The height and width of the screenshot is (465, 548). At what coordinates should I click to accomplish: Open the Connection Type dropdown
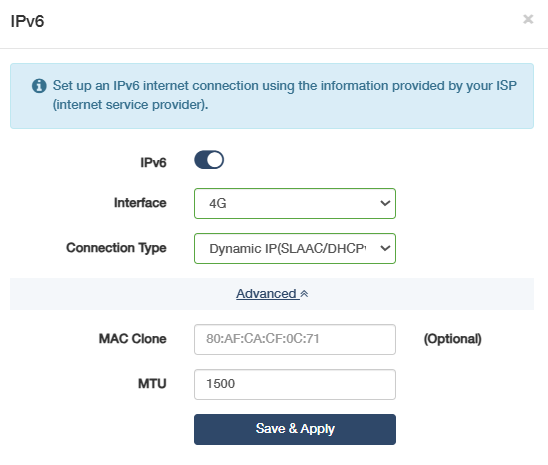click(x=295, y=248)
